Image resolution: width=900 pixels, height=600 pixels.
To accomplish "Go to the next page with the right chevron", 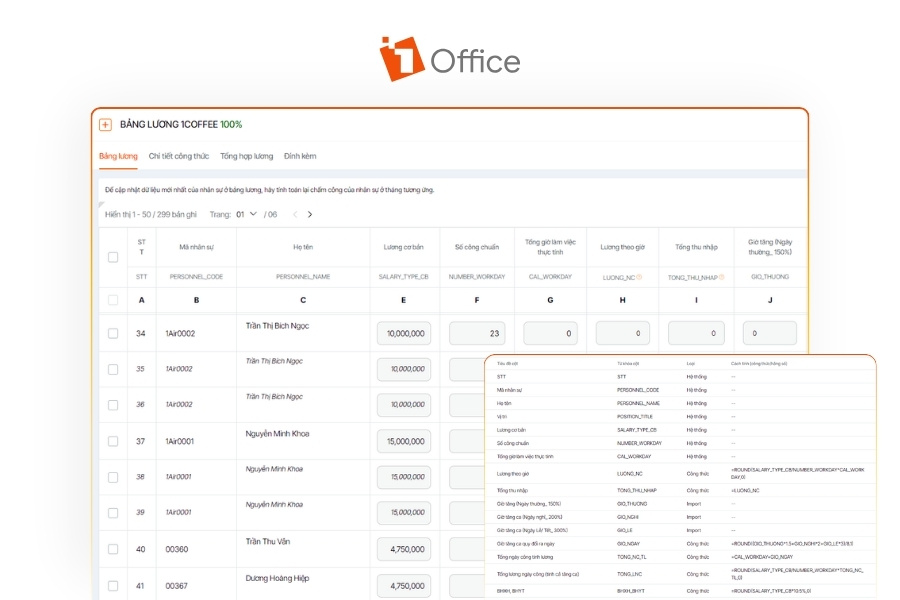I will point(310,214).
